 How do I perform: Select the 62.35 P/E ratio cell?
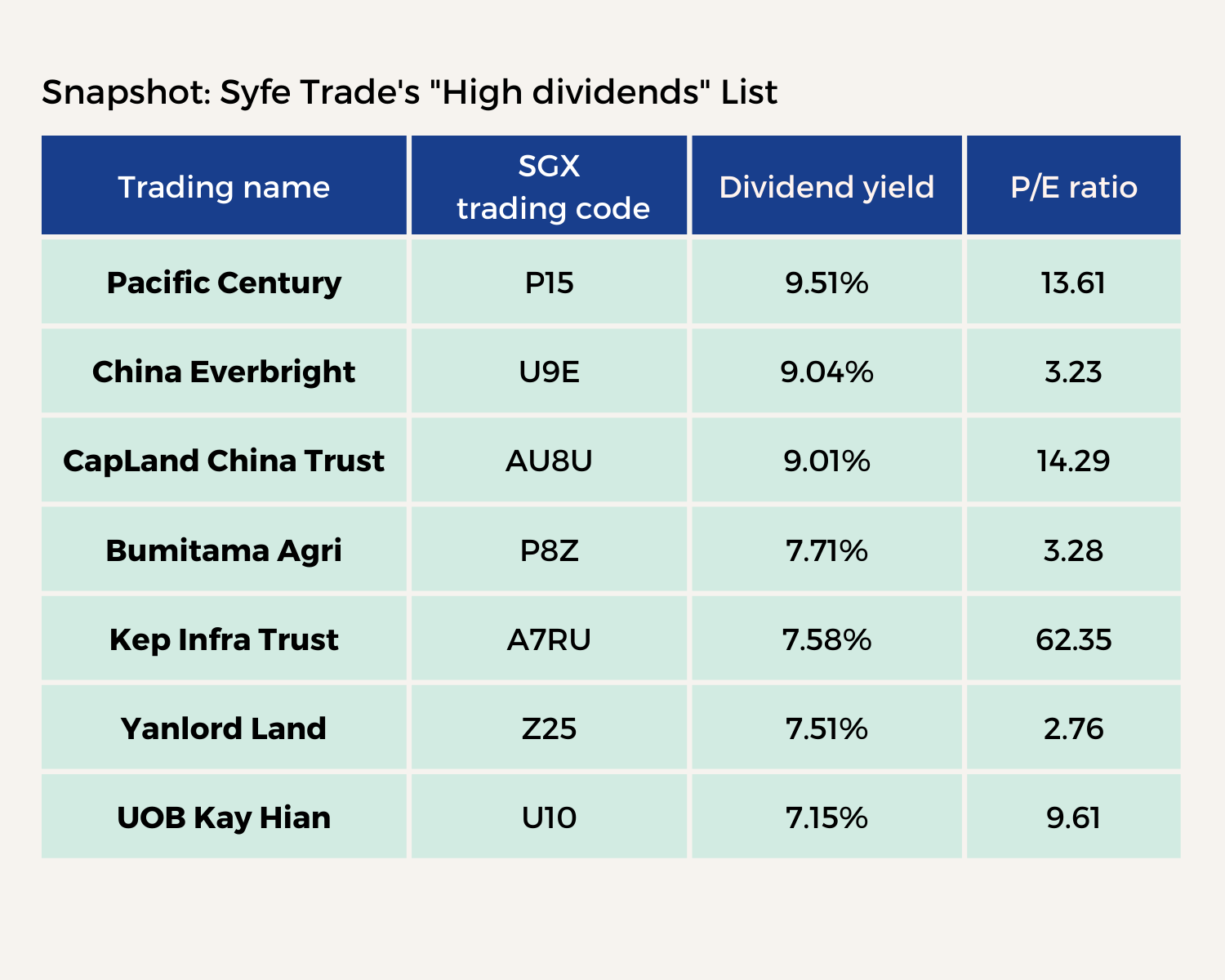pos(1074,639)
